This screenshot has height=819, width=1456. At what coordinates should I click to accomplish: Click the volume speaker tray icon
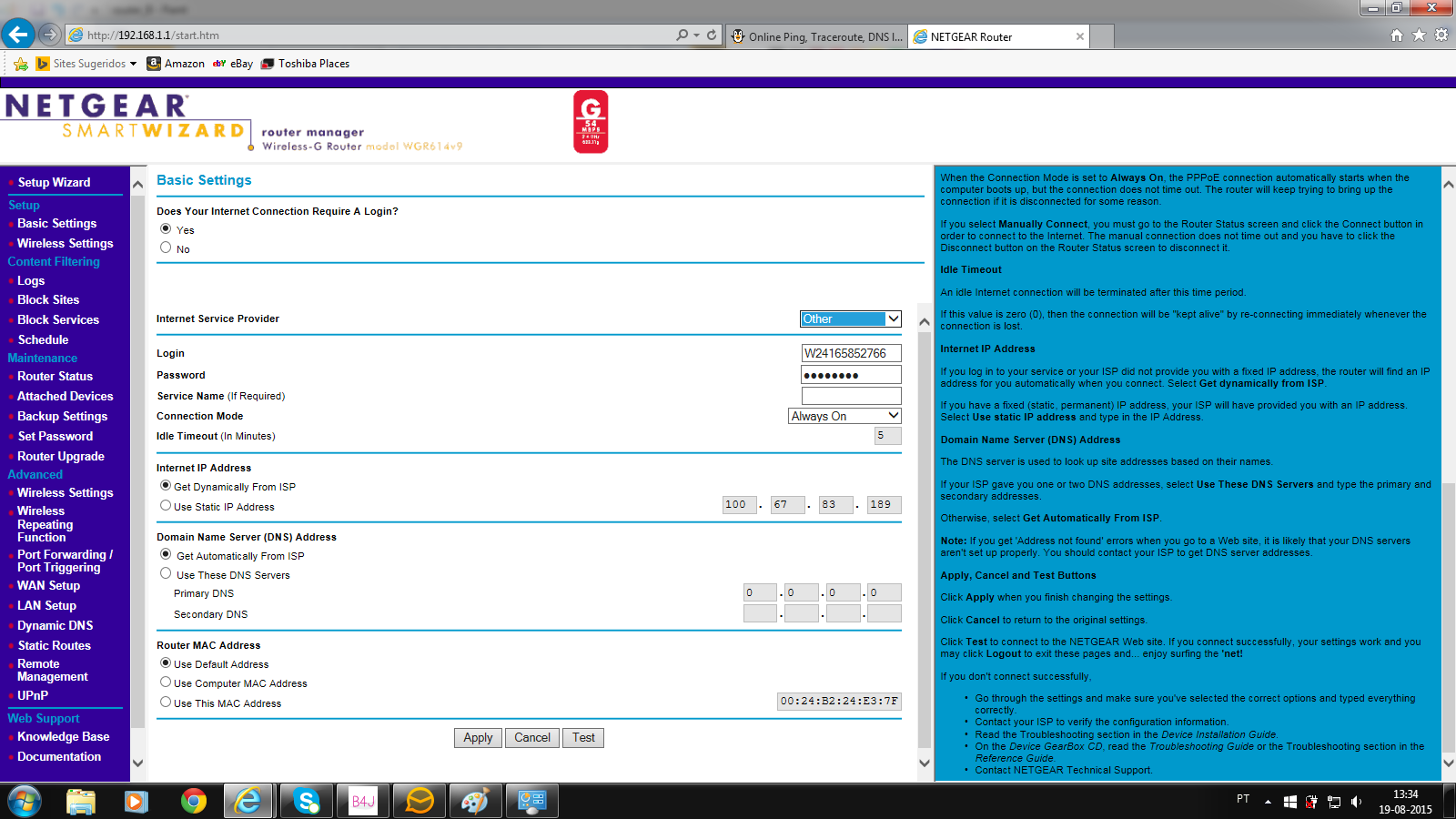click(x=1356, y=802)
